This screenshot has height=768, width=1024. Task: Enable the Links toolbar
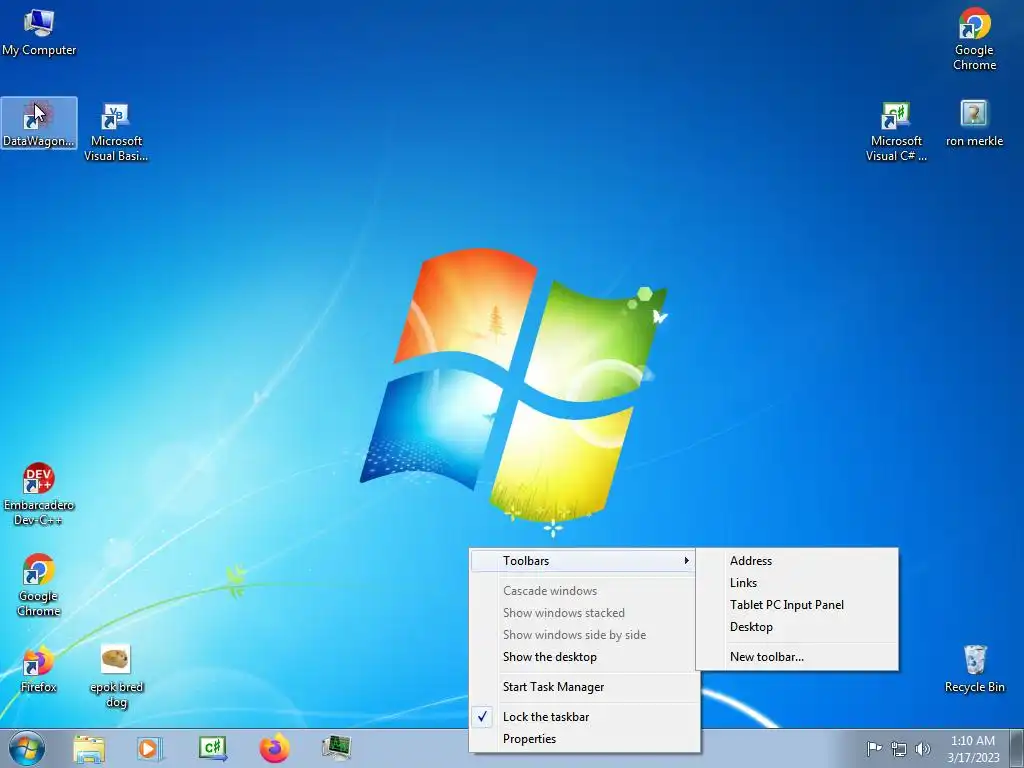click(797, 583)
